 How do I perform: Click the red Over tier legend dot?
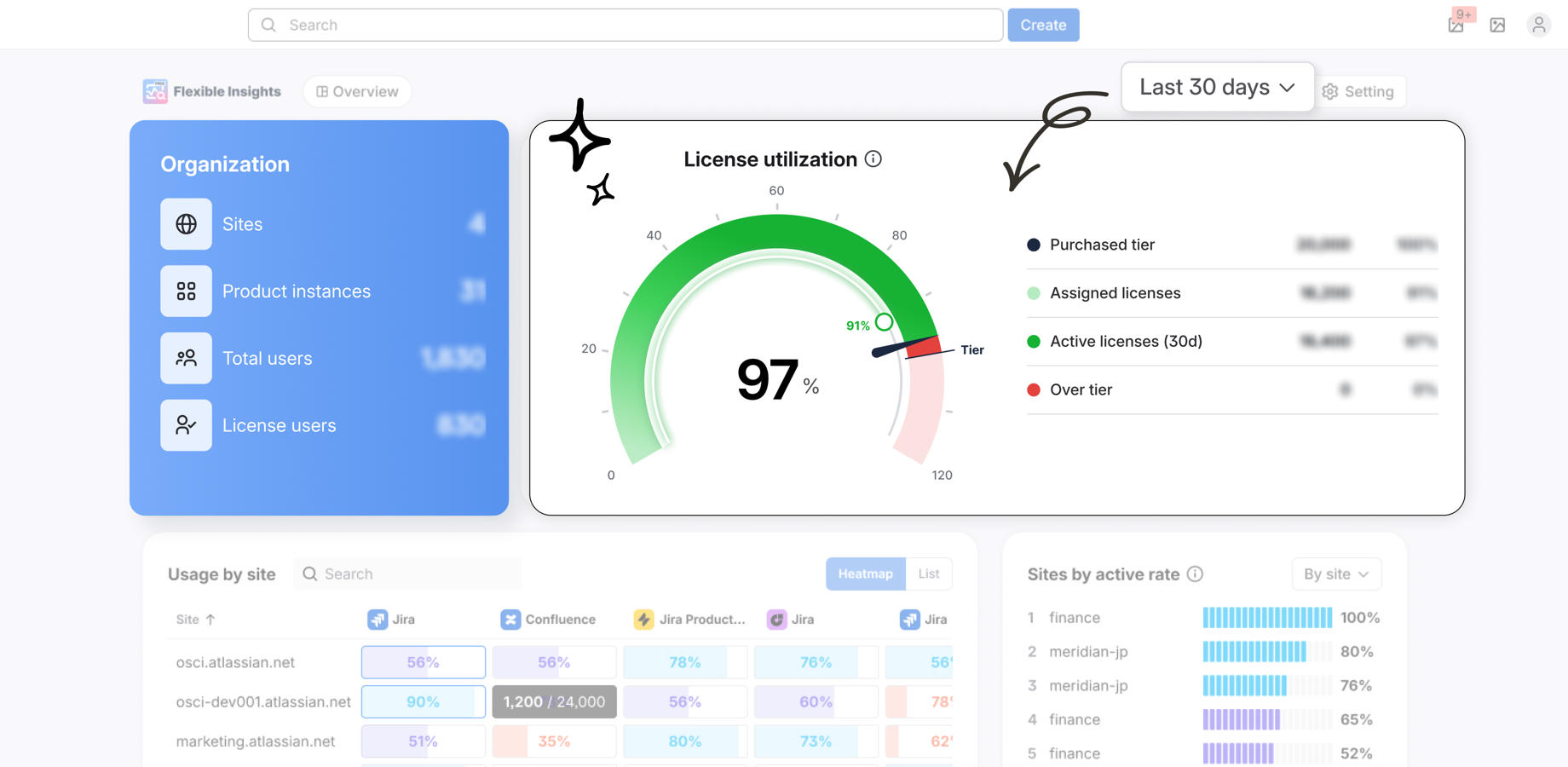click(x=1034, y=389)
